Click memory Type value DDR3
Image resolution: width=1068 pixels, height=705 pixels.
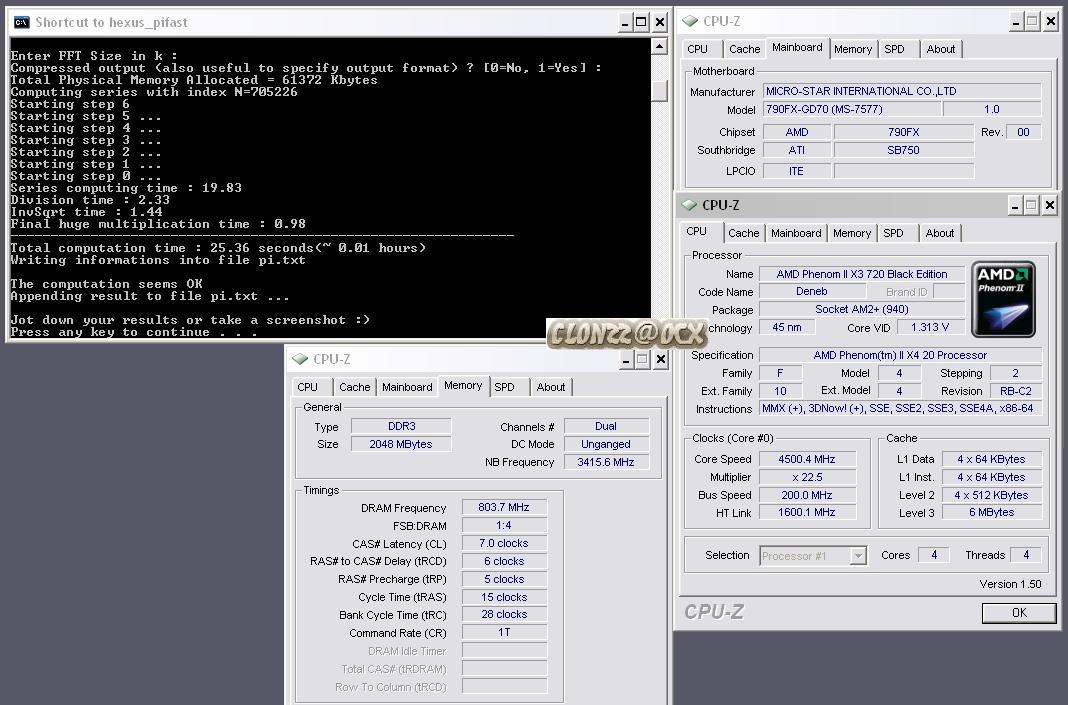pyautogui.click(x=401, y=426)
